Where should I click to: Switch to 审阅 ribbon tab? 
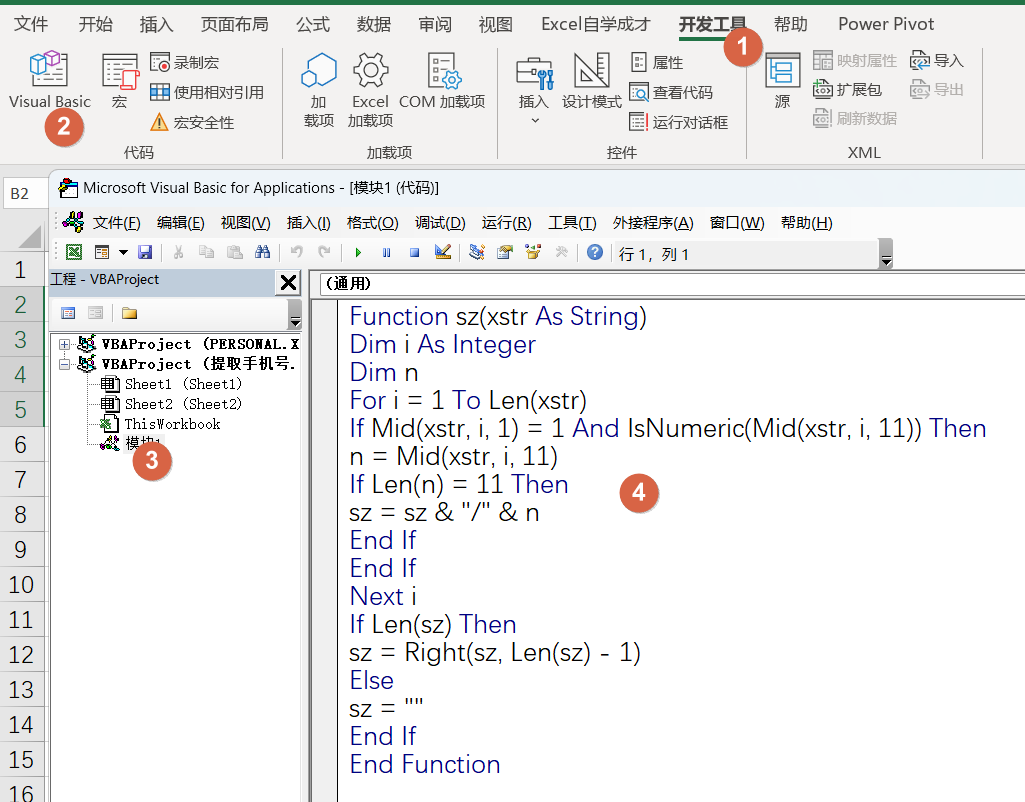435,24
